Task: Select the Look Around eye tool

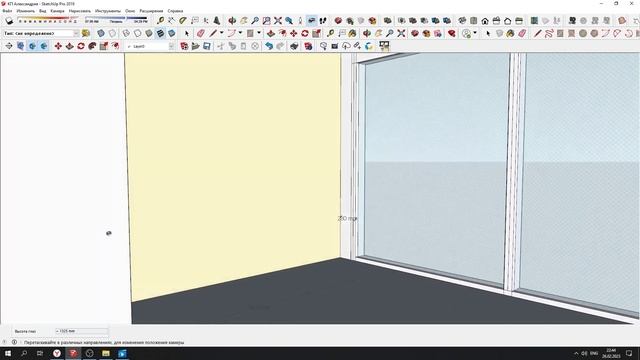Action: (x=311, y=20)
